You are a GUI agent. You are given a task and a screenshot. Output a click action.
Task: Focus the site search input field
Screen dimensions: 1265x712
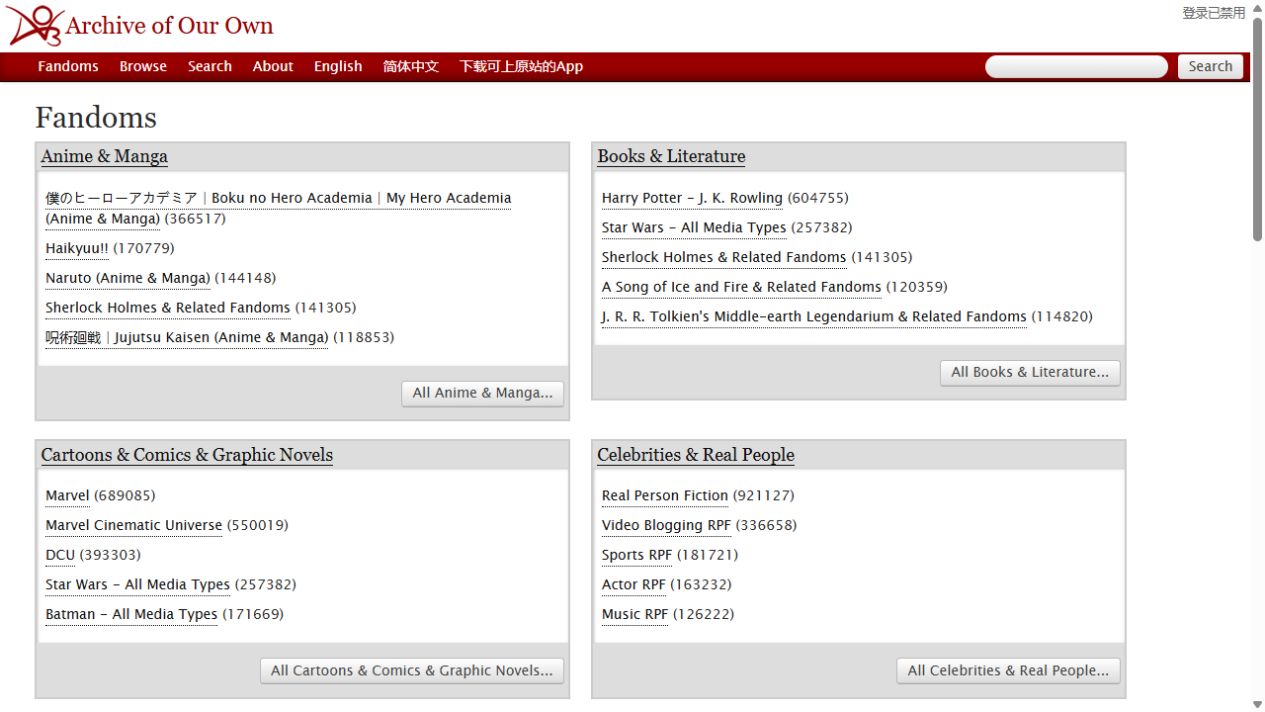click(x=1077, y=67)
